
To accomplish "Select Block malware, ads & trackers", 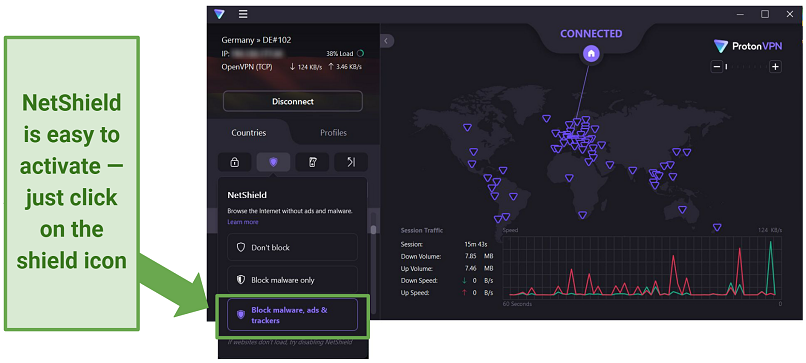I will 292,315.
